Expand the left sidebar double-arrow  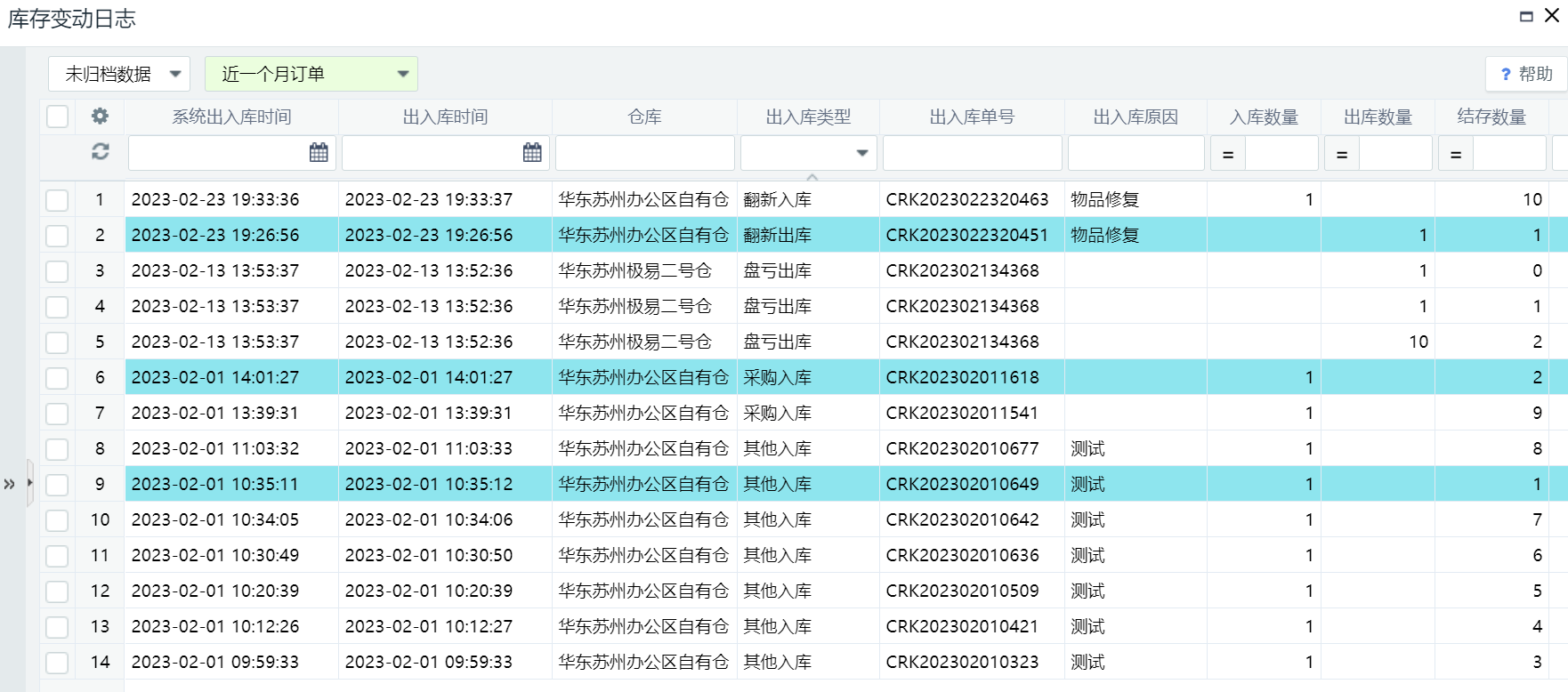coord(9,484)
